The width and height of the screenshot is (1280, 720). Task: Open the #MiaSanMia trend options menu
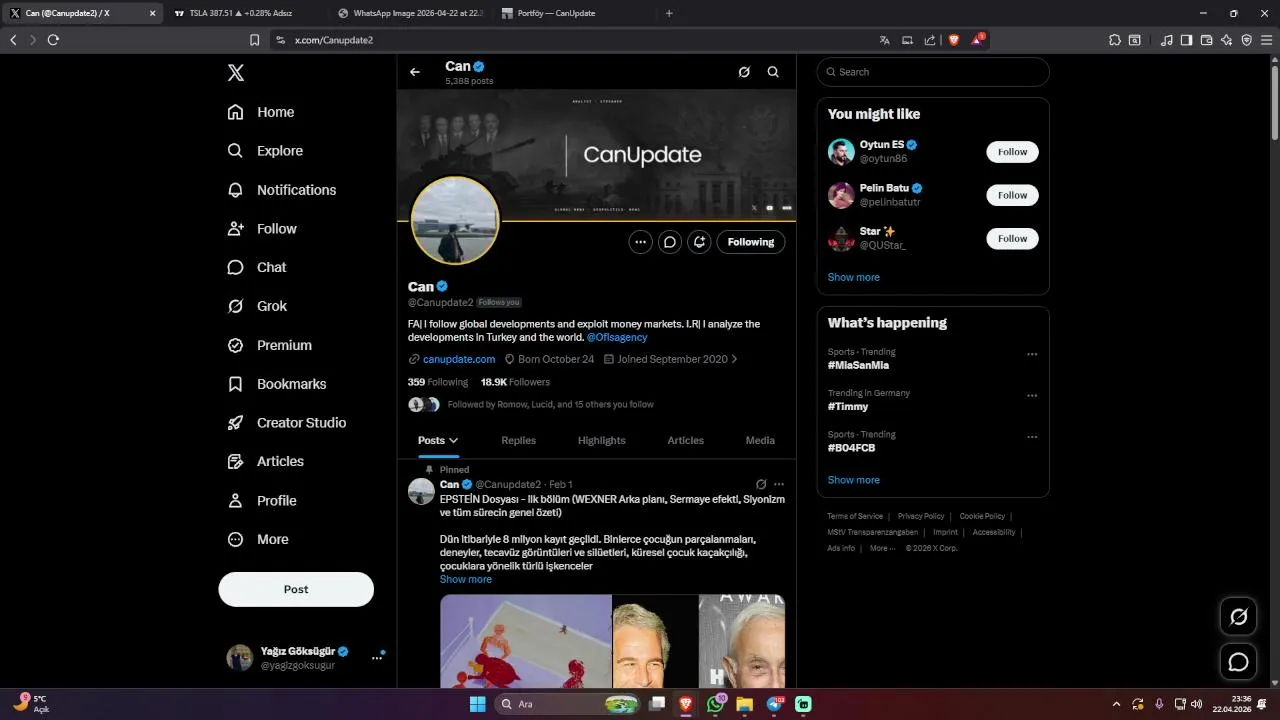pos(1032,354)
